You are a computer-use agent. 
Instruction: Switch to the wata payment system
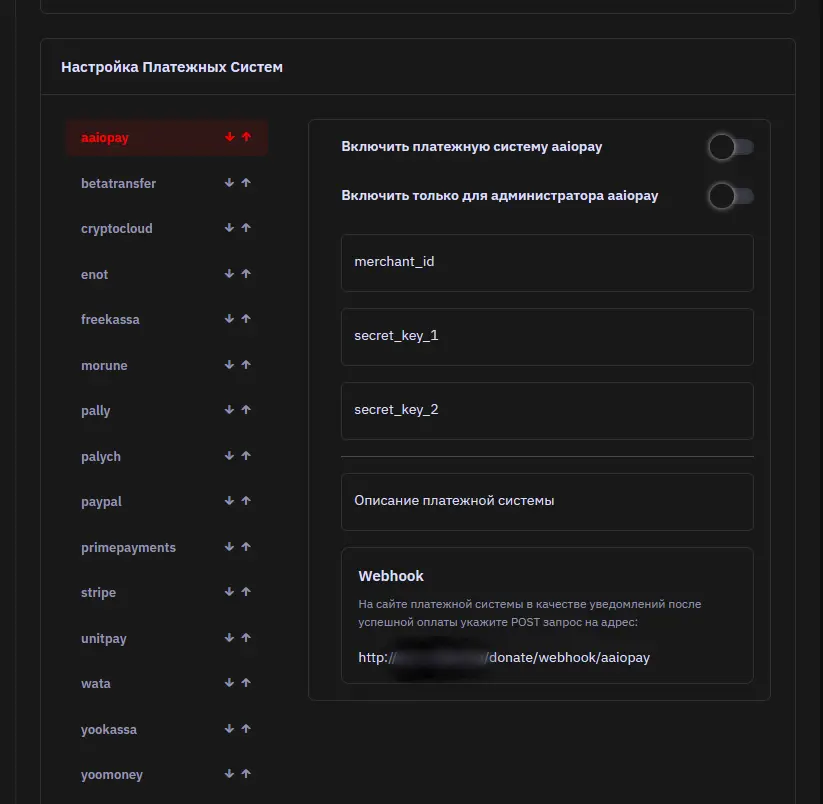[x=96, y=684]
